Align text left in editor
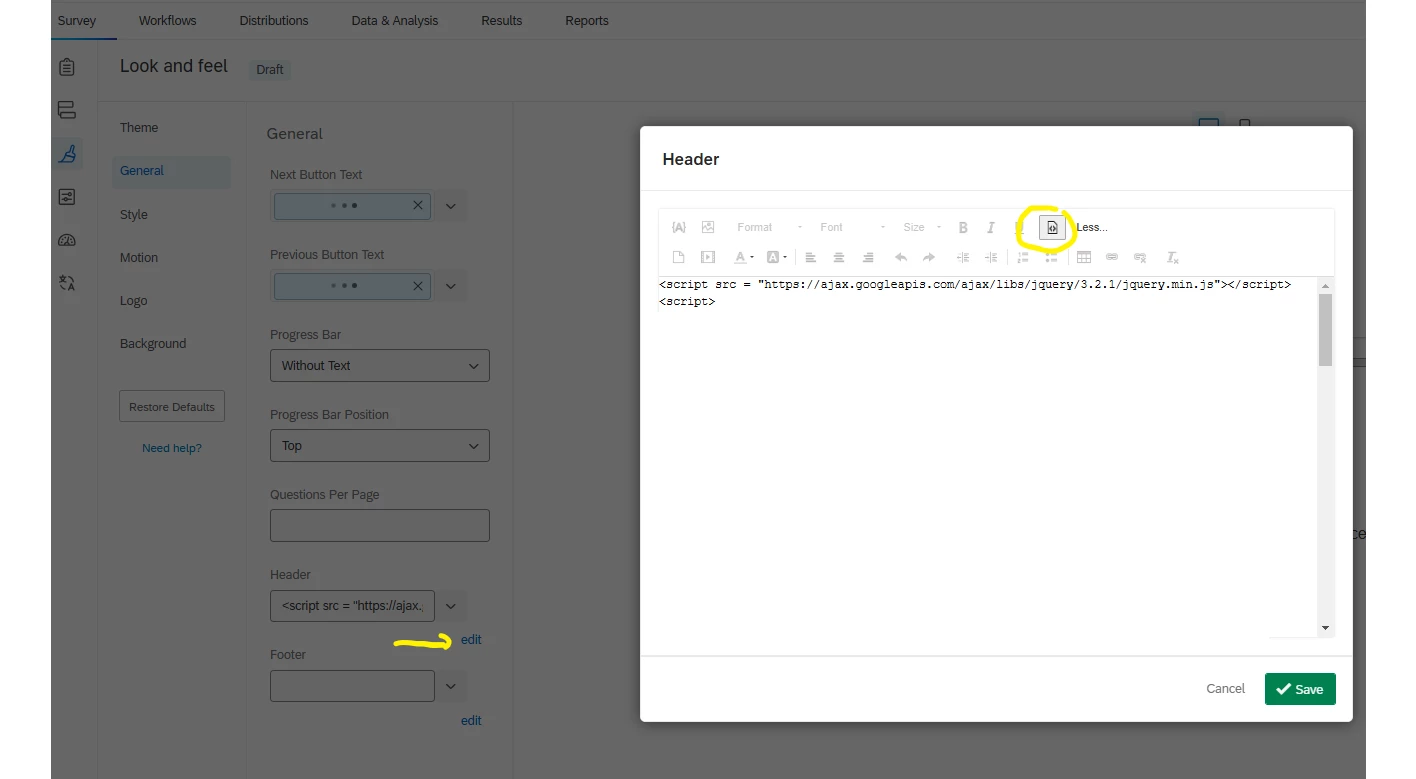The width and height of the screenshot is (1416, 779). pos(811,257)
